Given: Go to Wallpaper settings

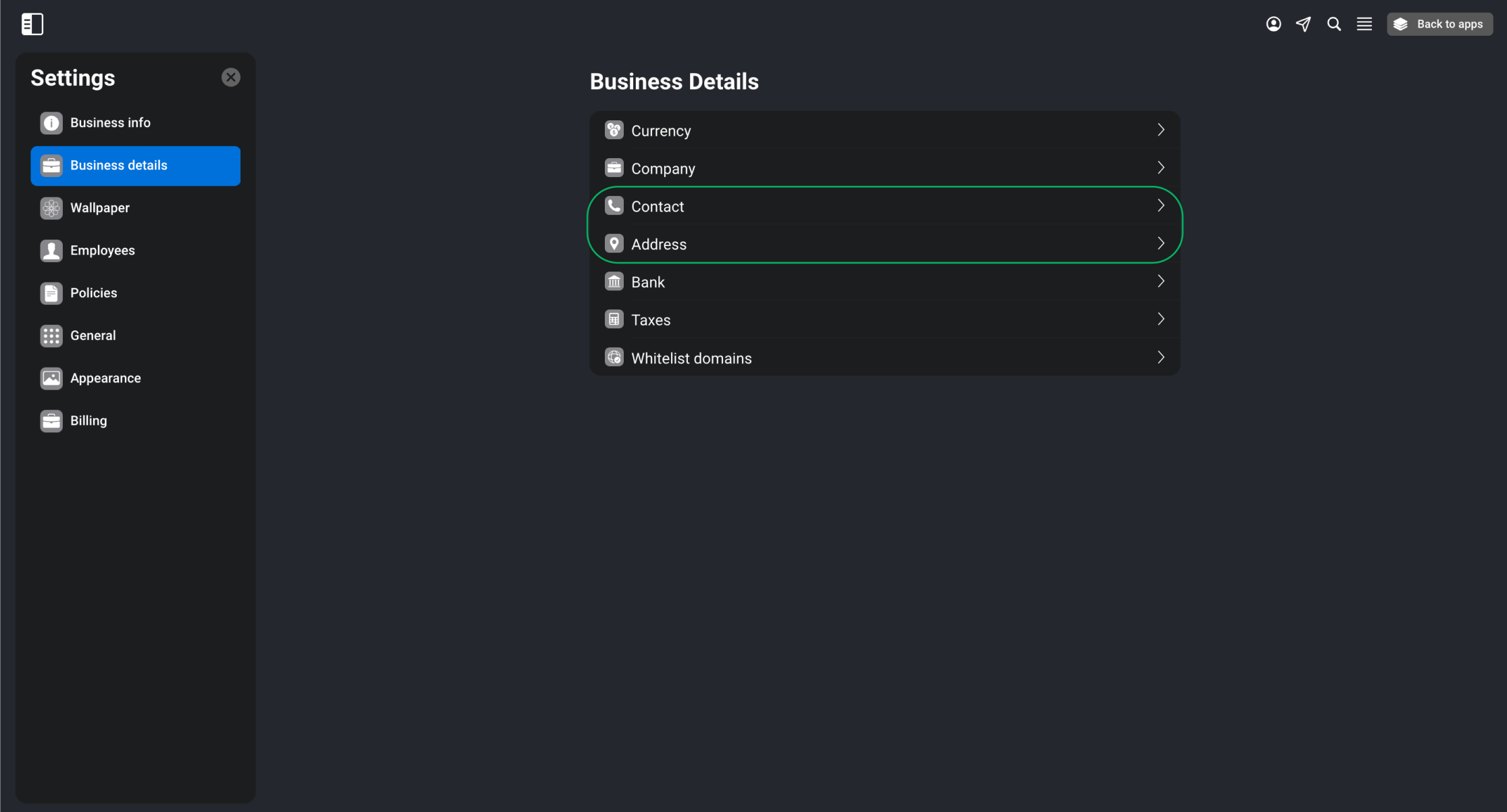Looking at the screenshot, I should click(x=135, y=208).
